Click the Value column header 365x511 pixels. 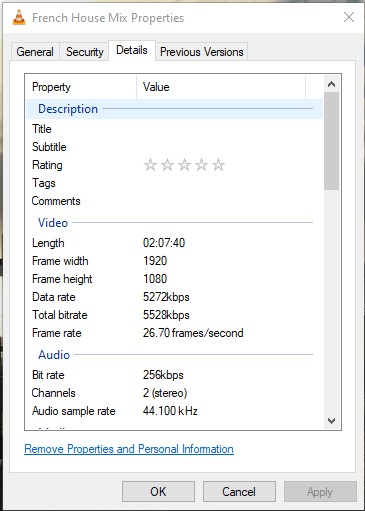click(221, 87)
